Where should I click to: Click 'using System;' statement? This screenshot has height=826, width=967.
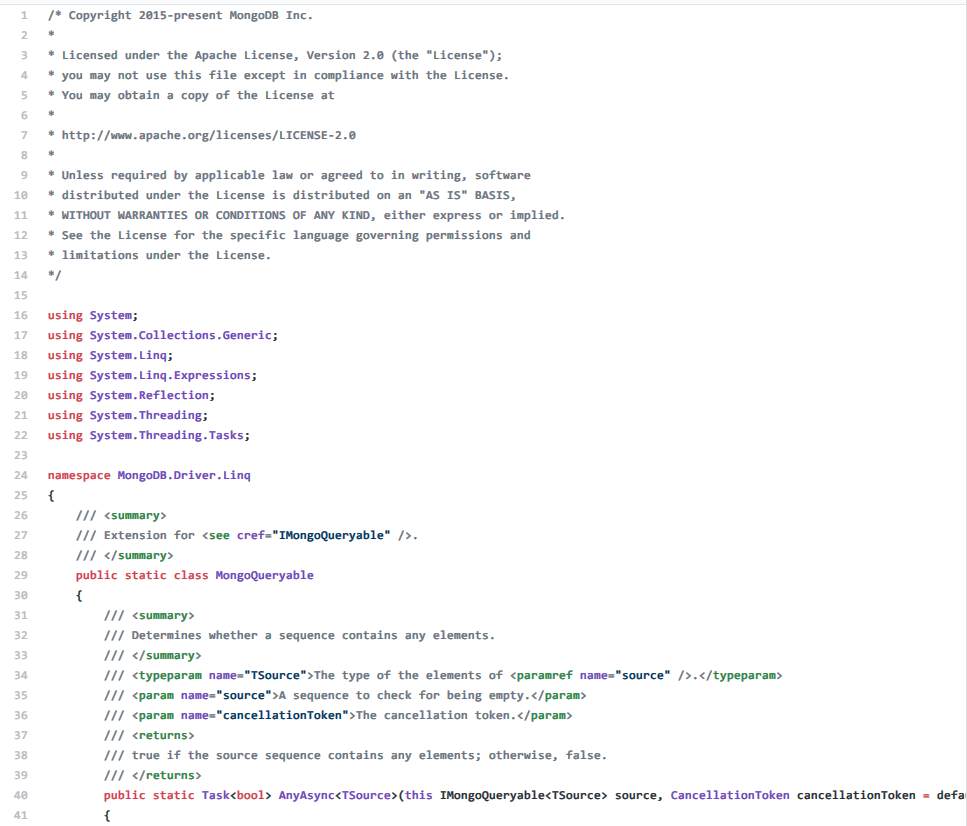pos(93,315)
